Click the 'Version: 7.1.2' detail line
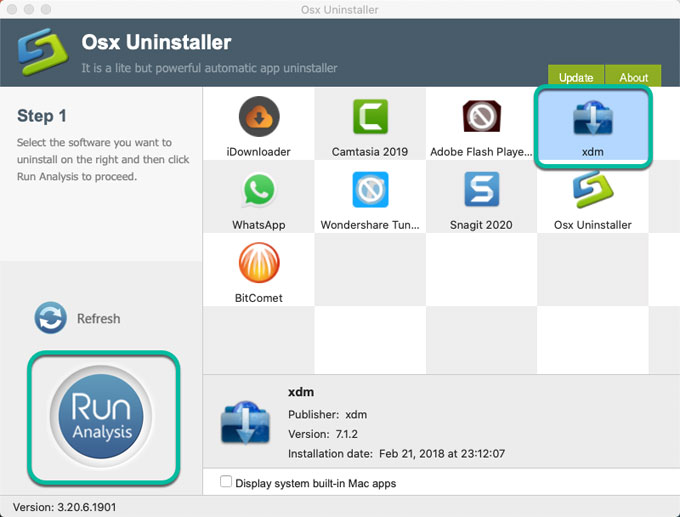 (323, 434)
